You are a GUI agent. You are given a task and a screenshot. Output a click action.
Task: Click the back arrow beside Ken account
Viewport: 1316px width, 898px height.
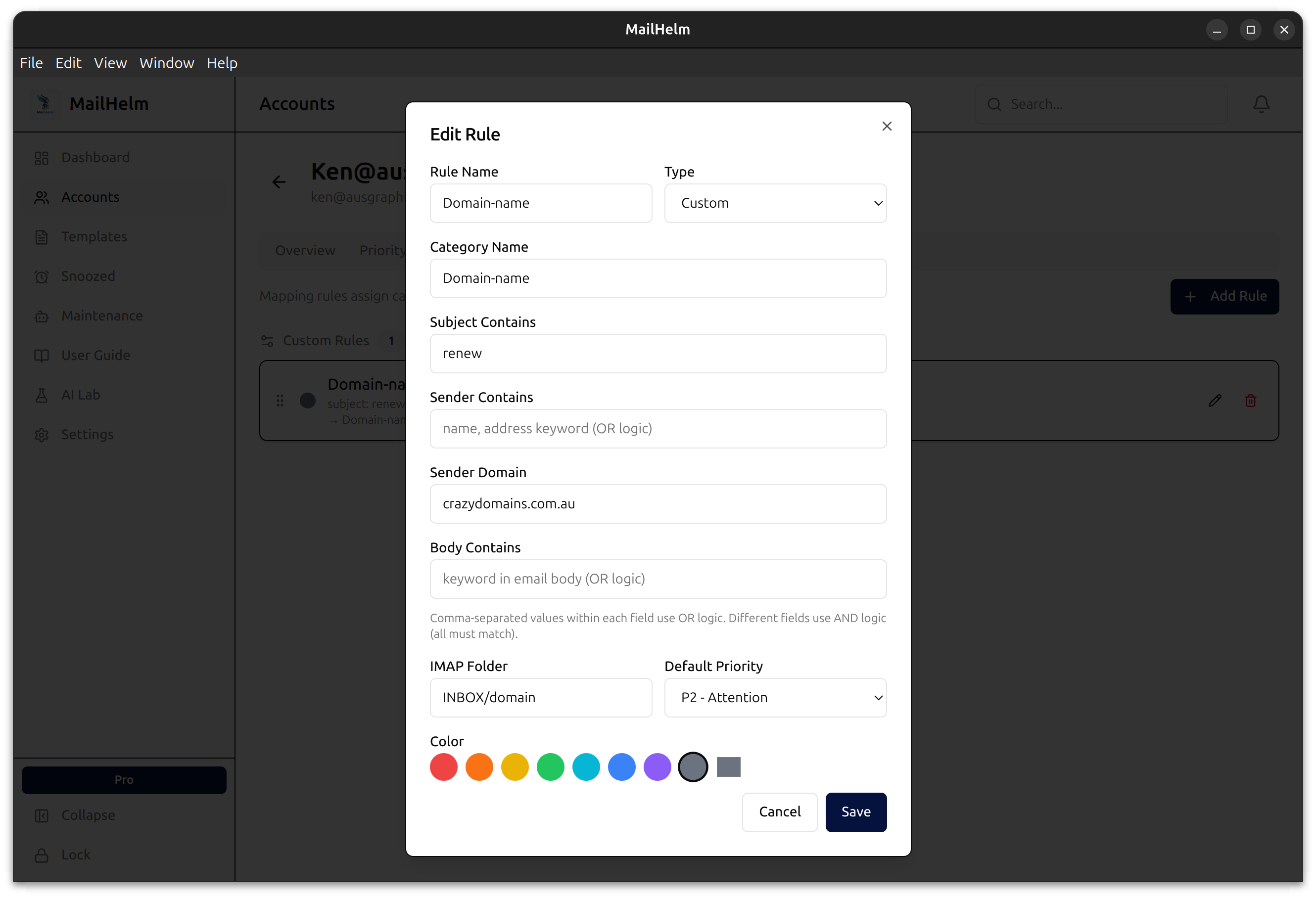(279, 181)
